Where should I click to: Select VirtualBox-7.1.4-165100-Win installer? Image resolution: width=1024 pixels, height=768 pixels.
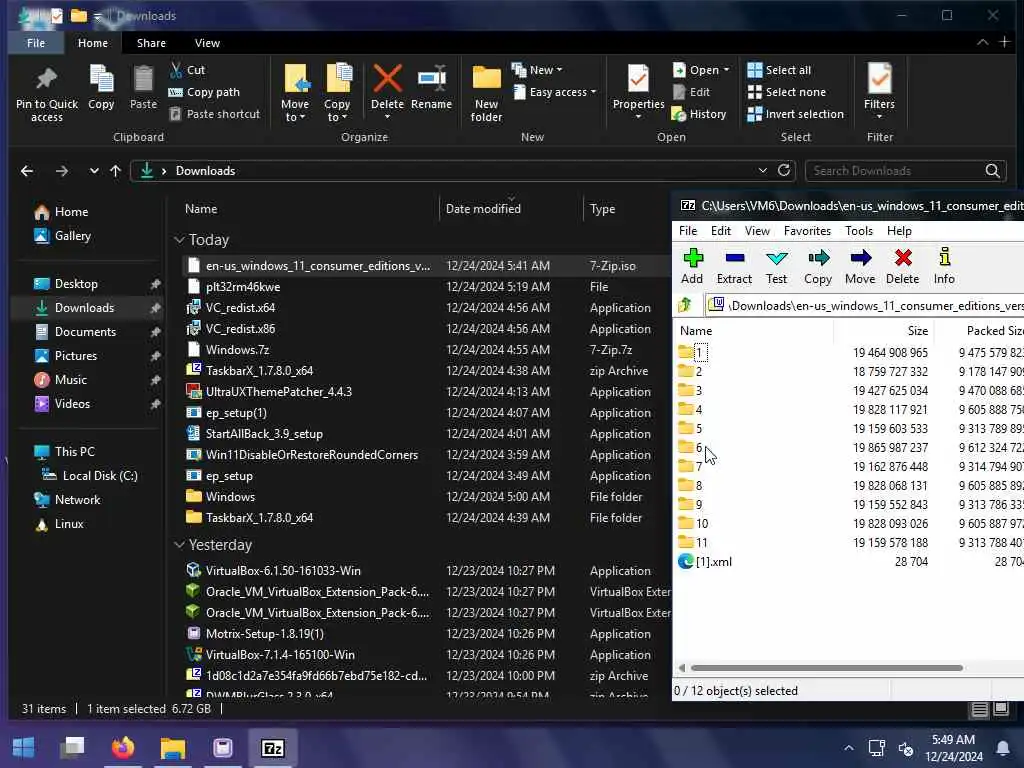(x=280, y=655)
